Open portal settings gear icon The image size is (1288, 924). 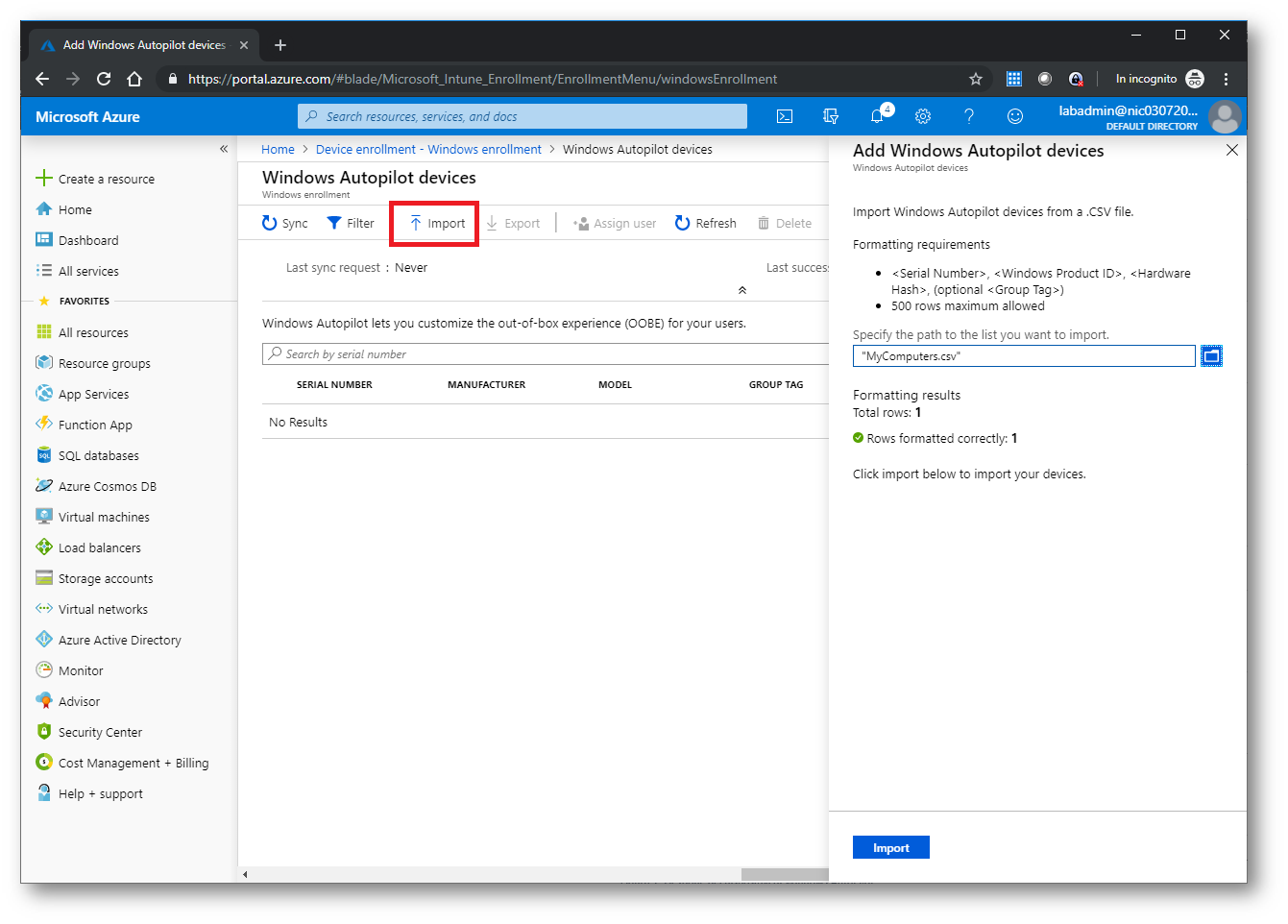tap(923, 116)
